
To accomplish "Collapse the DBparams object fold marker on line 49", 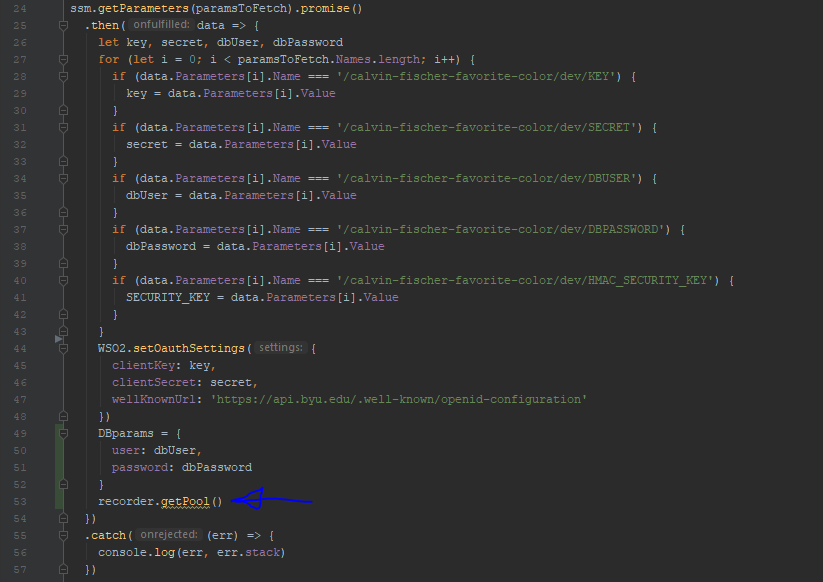I will [64, 433].
